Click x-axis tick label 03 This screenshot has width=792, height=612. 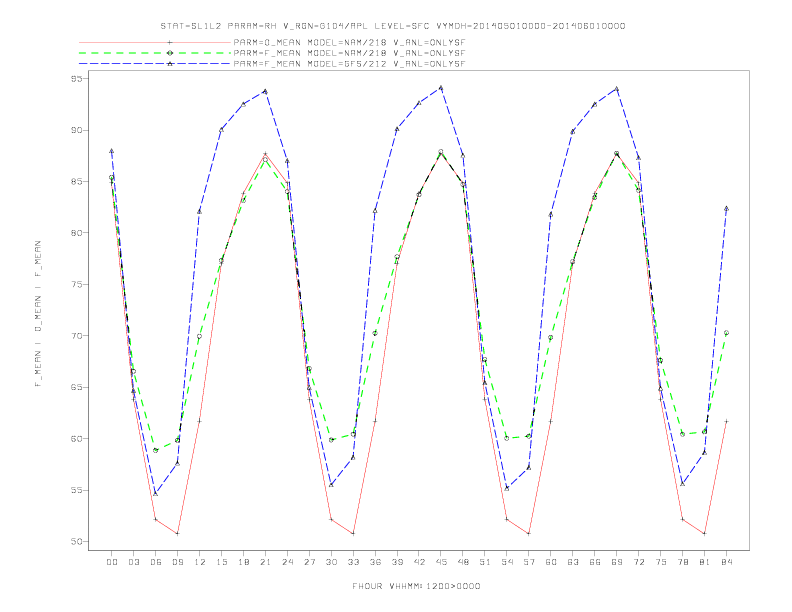[x=134, y=562]
